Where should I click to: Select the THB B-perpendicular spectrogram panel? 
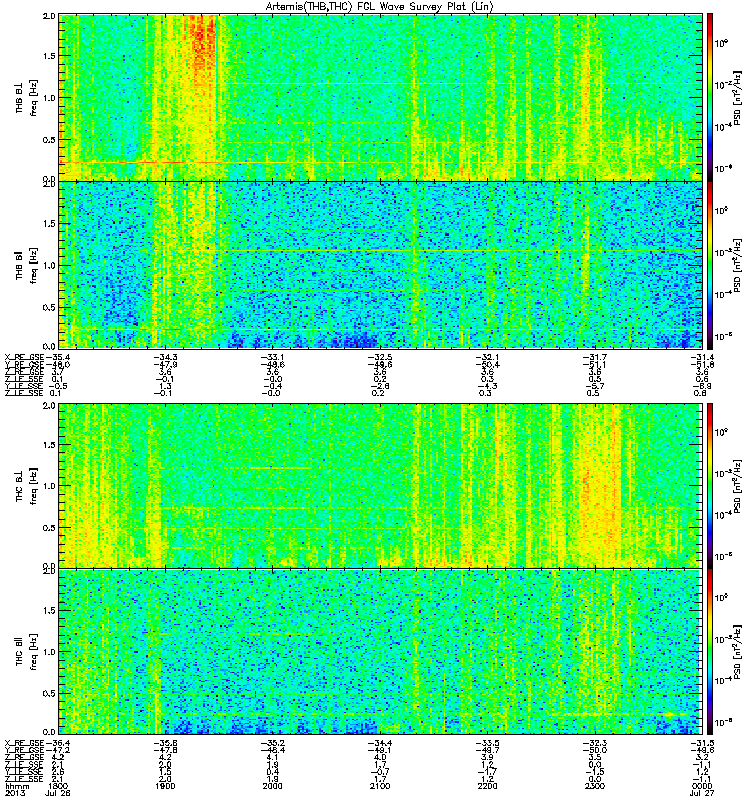[x=380, y=97]
